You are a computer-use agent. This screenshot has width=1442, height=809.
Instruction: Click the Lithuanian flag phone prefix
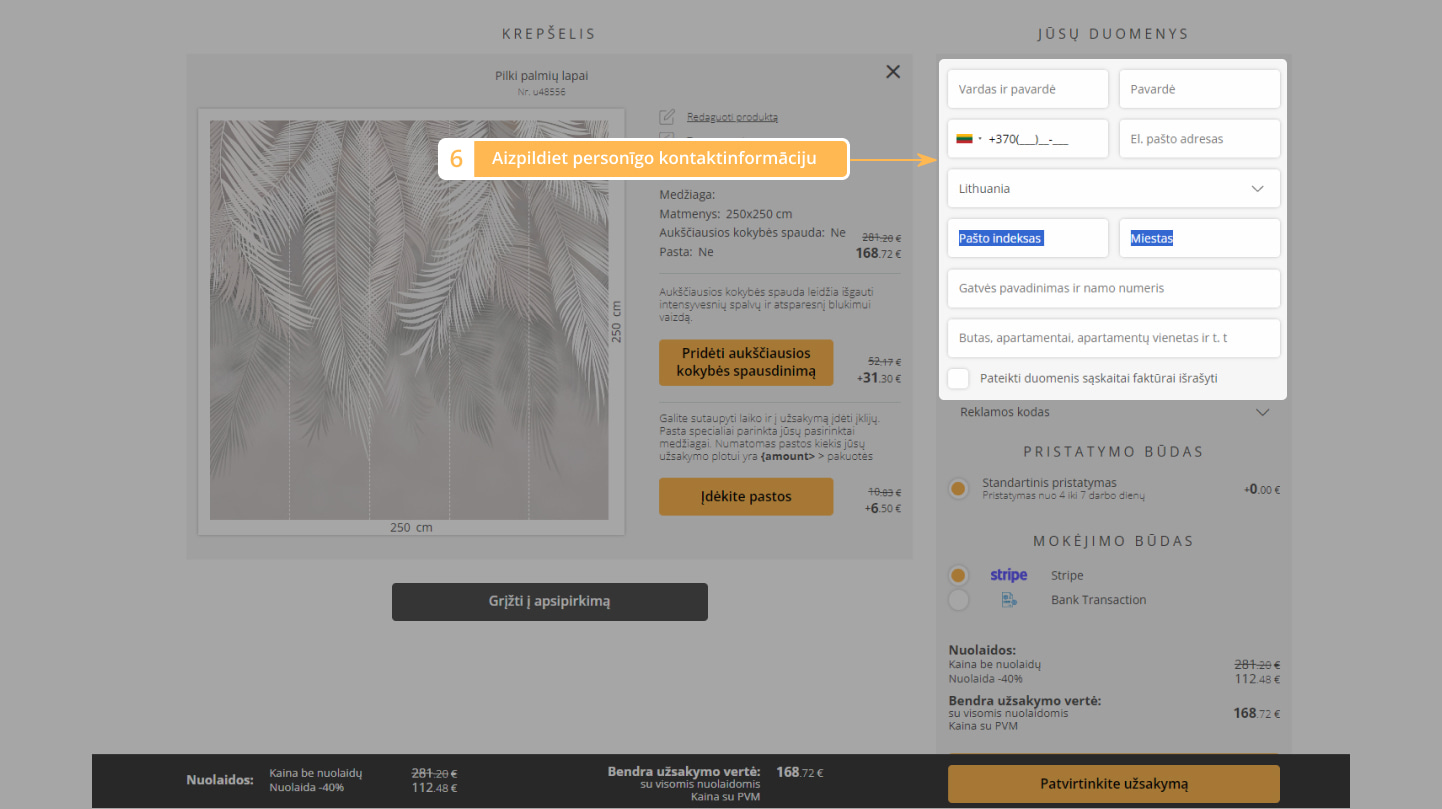pyautogui.click(x=964, y=139)
